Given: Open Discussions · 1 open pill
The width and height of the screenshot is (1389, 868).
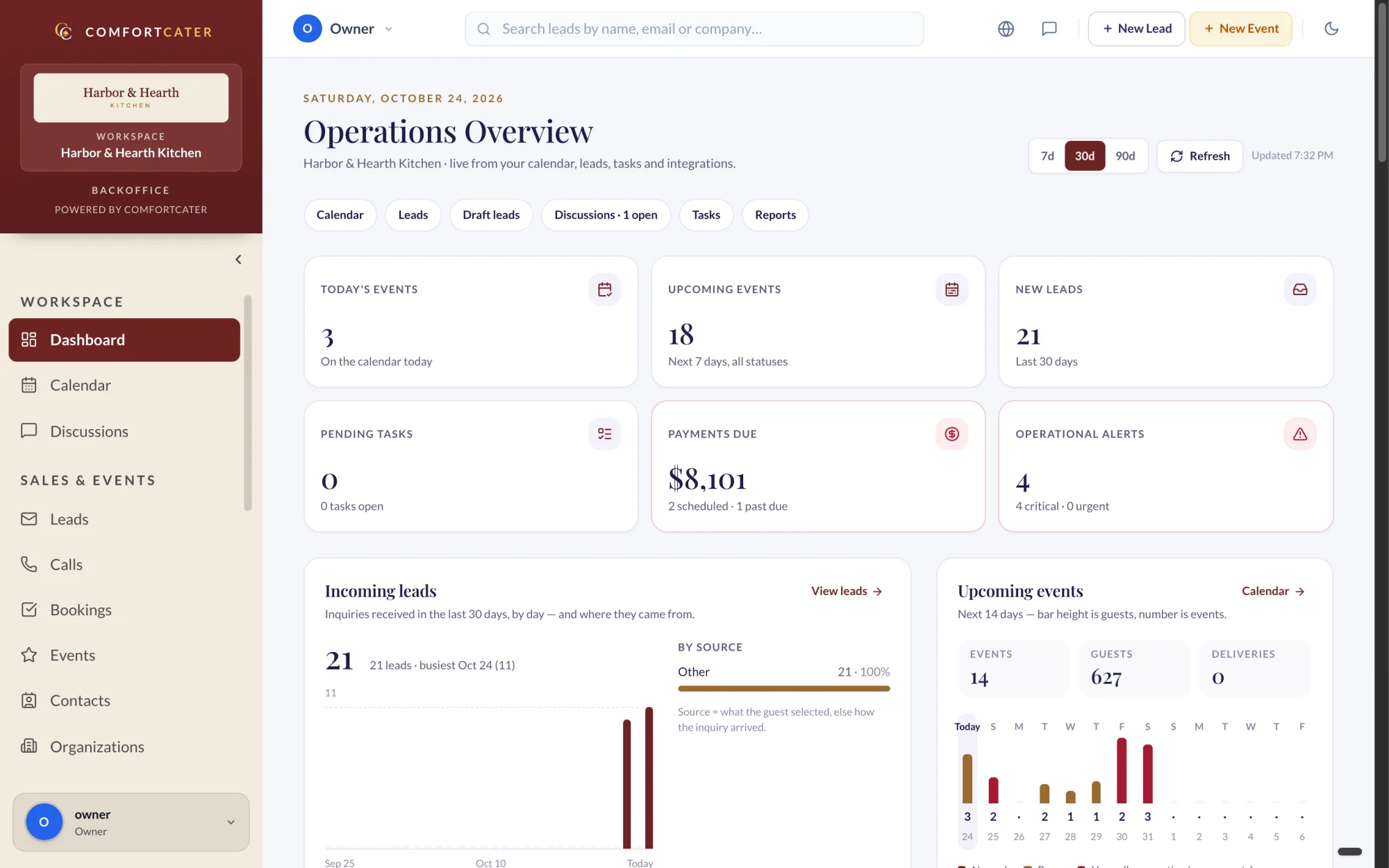Looking at the screenshot, I should pyautogui.click(x=606, y=215).
